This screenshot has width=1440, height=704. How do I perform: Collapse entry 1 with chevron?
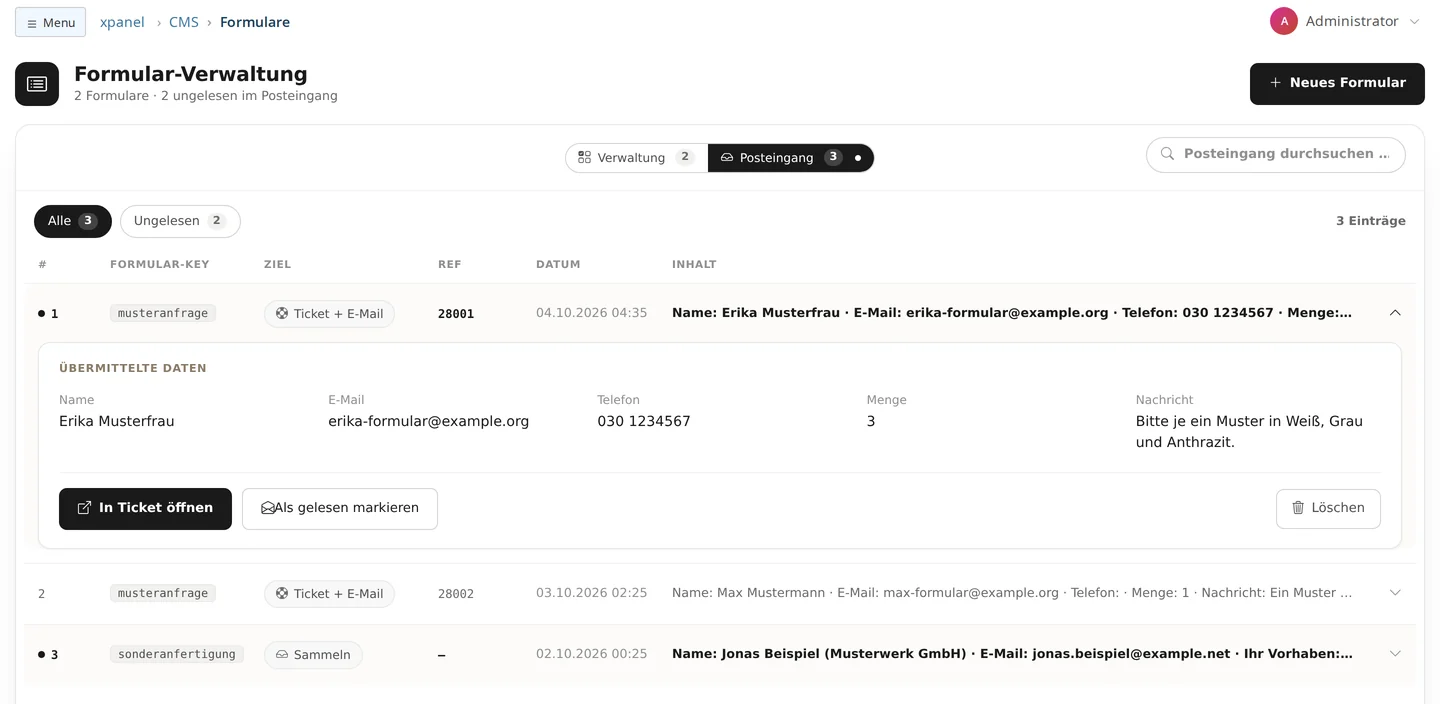tap(1395, 313)
